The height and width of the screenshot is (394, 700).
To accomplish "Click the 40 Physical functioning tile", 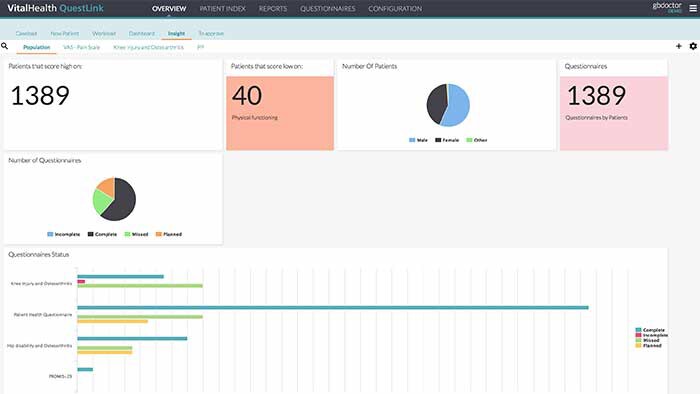I will click(x=280, y=113).
